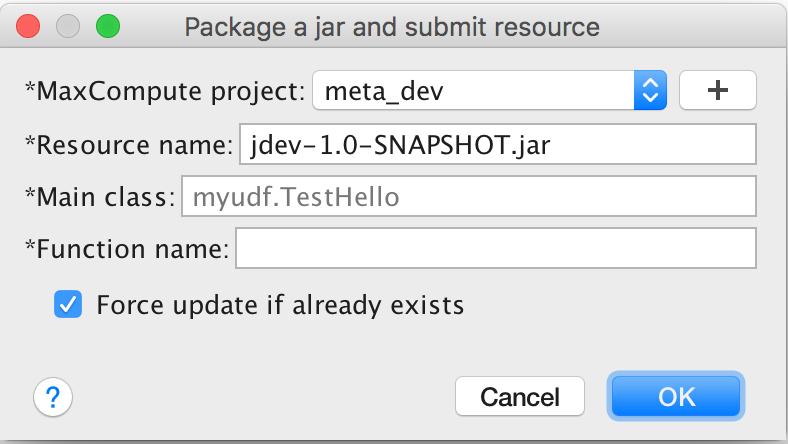Uncheck Force update if already exists checkbox
The height and width of the screenshot is (444, 788).
pos(68,304)
